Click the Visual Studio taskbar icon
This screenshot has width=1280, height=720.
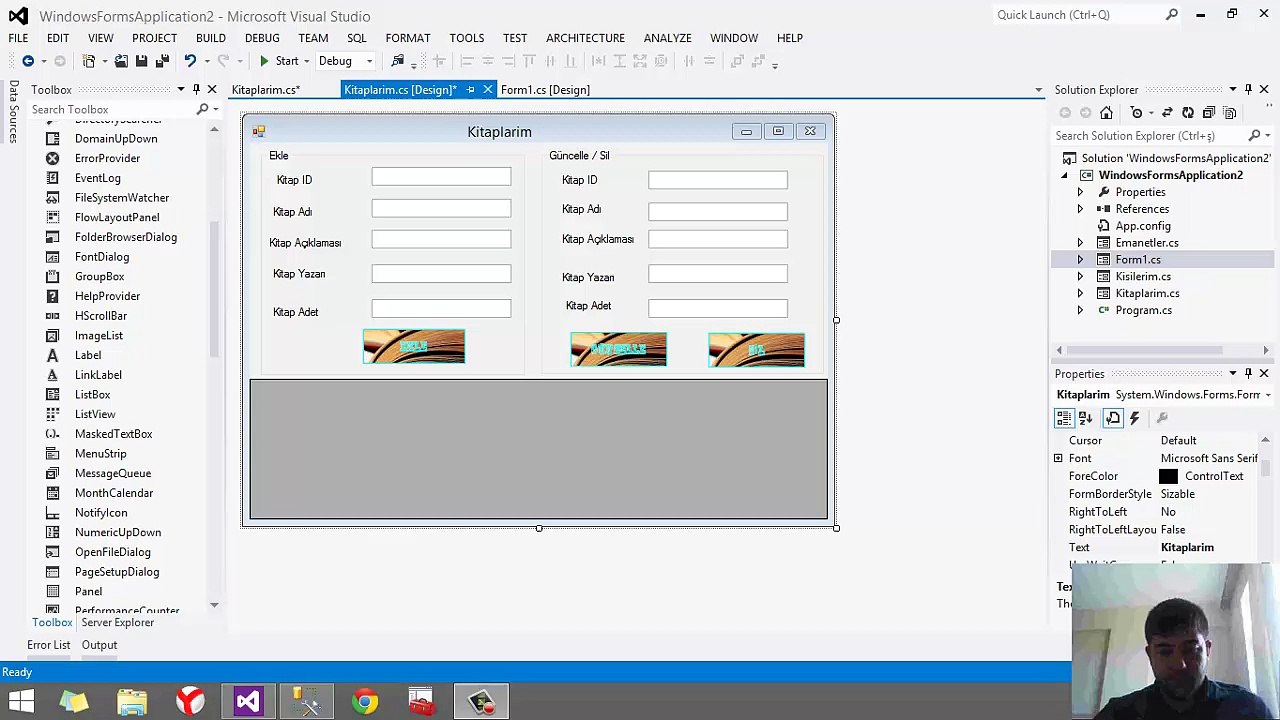(248, 702)
